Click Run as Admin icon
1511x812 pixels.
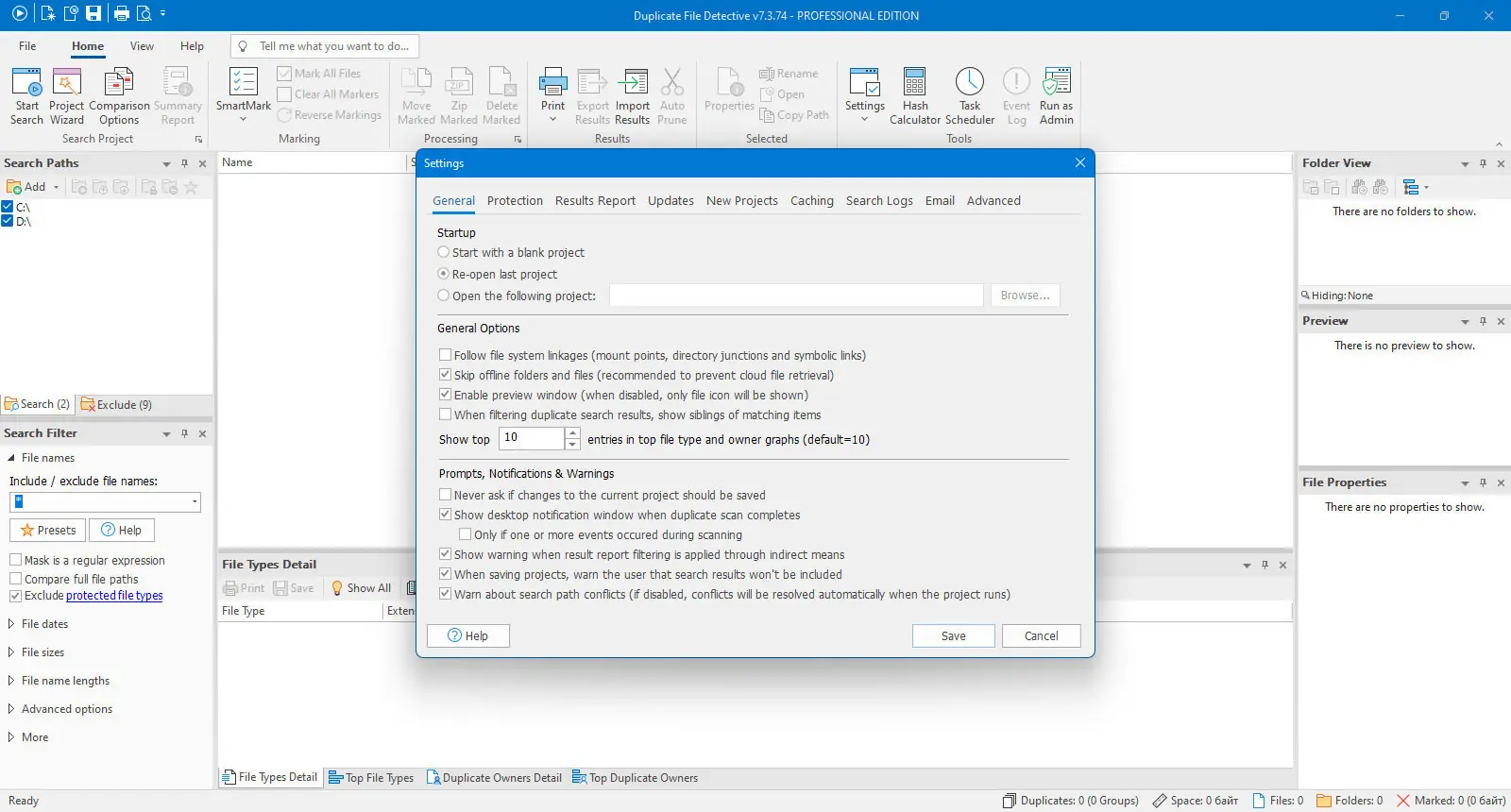coord(1056,96)
